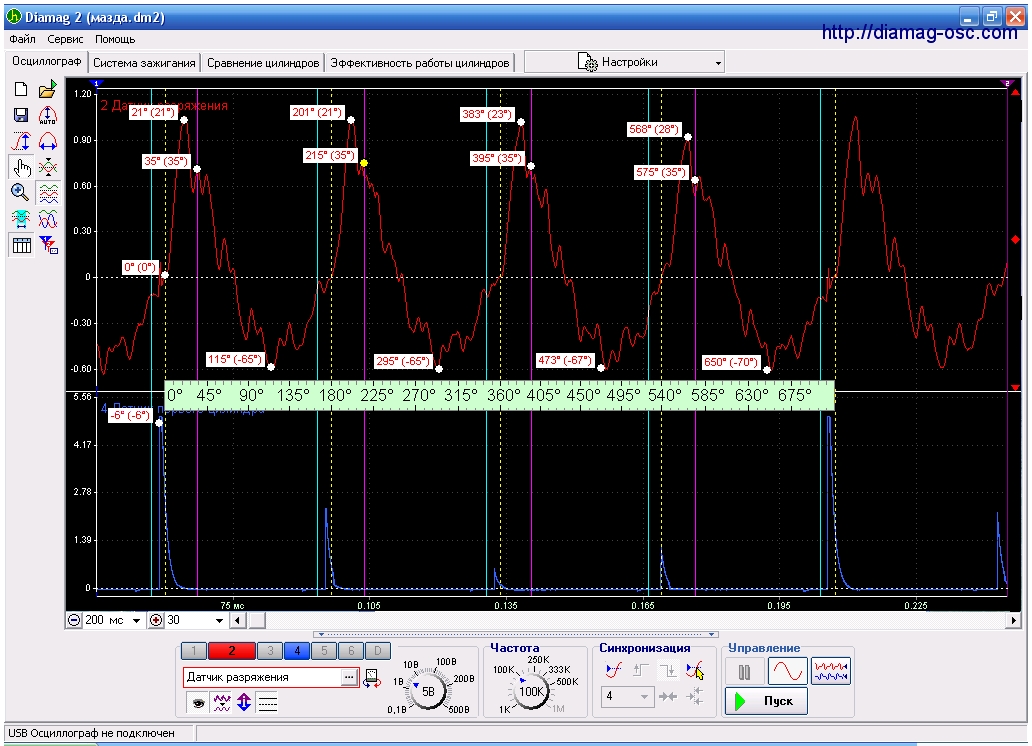Toggle channel D button
This screenshot has height=746, width=1032.
378,651
